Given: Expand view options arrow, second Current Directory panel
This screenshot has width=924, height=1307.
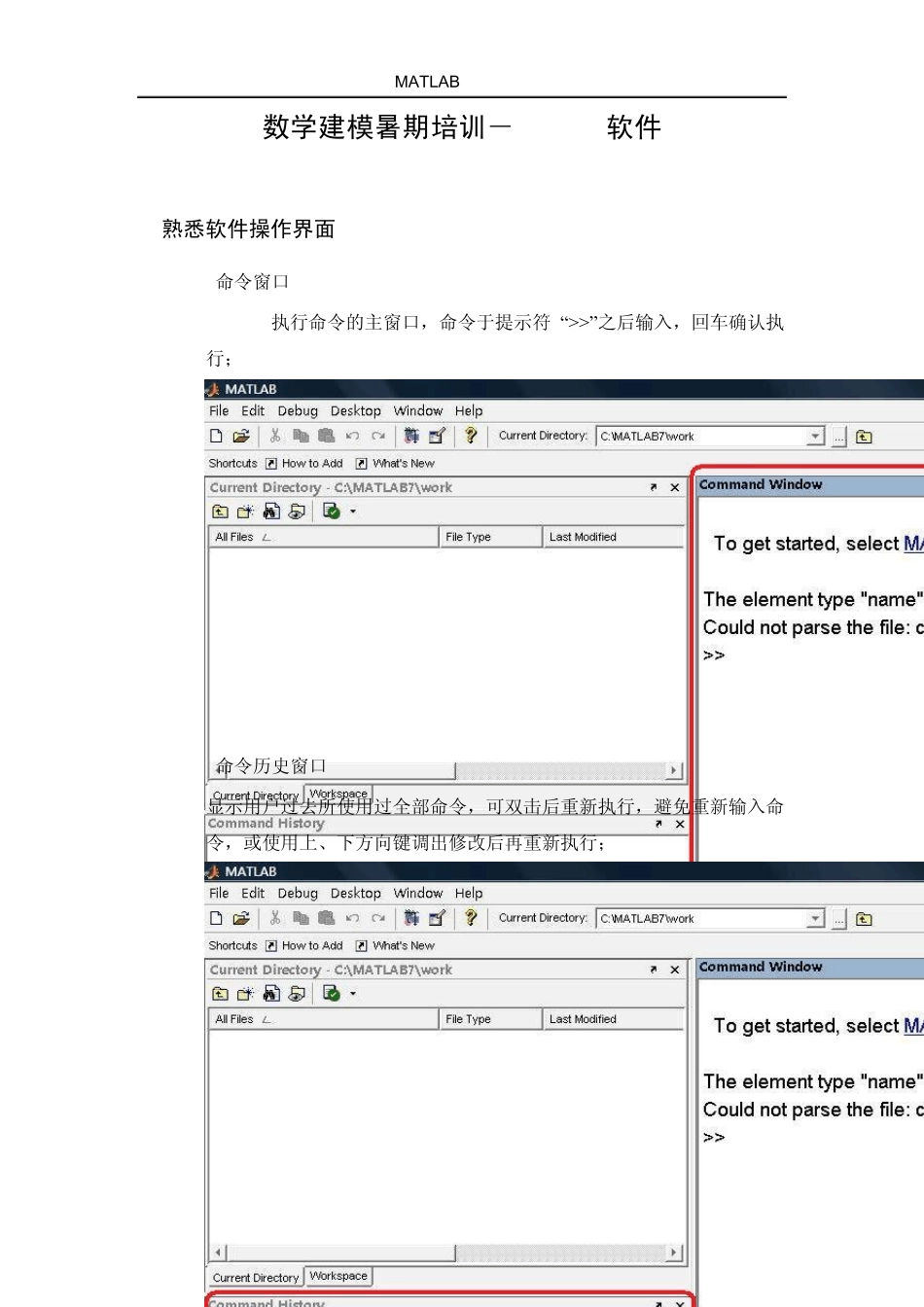Looking at the screenshot, I should [x=353, y=994].
